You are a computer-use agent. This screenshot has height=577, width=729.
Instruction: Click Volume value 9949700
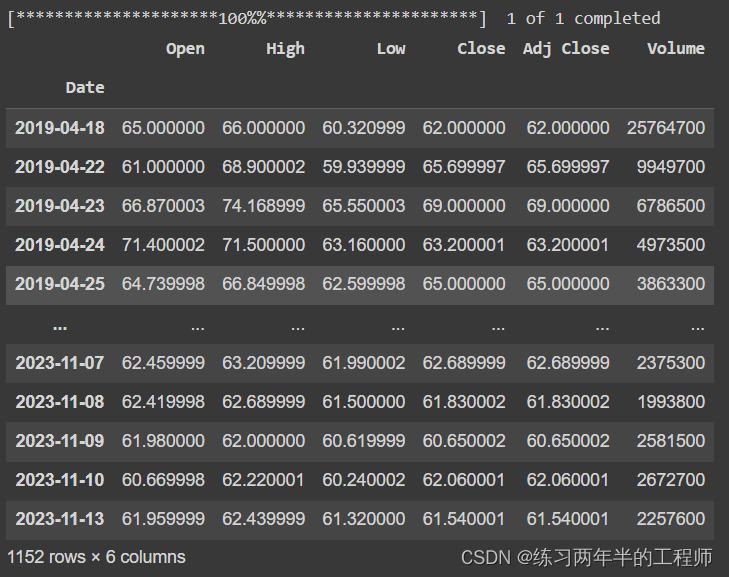click(x=671, y=167)
